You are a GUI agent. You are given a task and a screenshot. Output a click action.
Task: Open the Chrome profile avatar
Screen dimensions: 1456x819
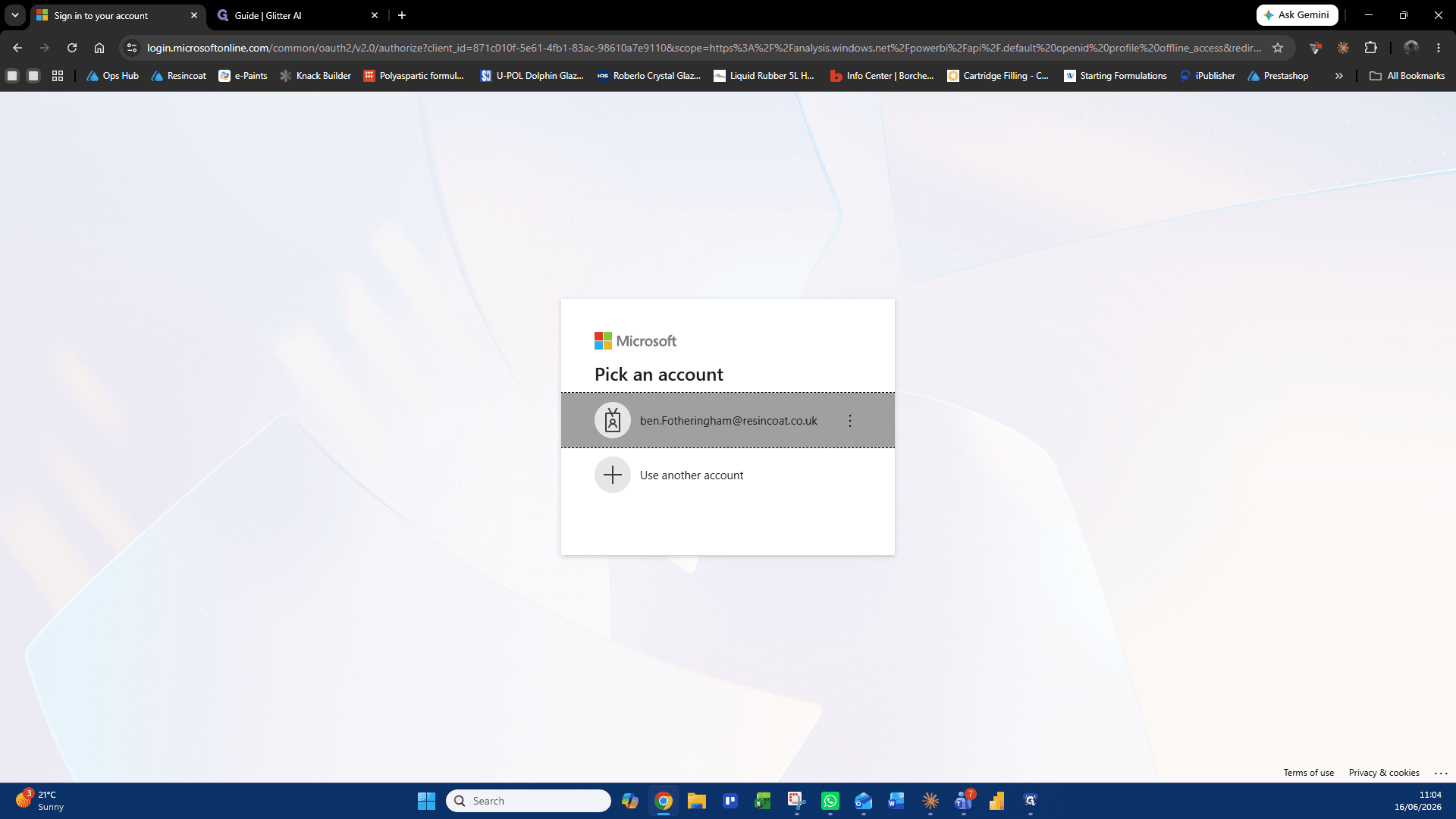click(x=1410, y=48)
